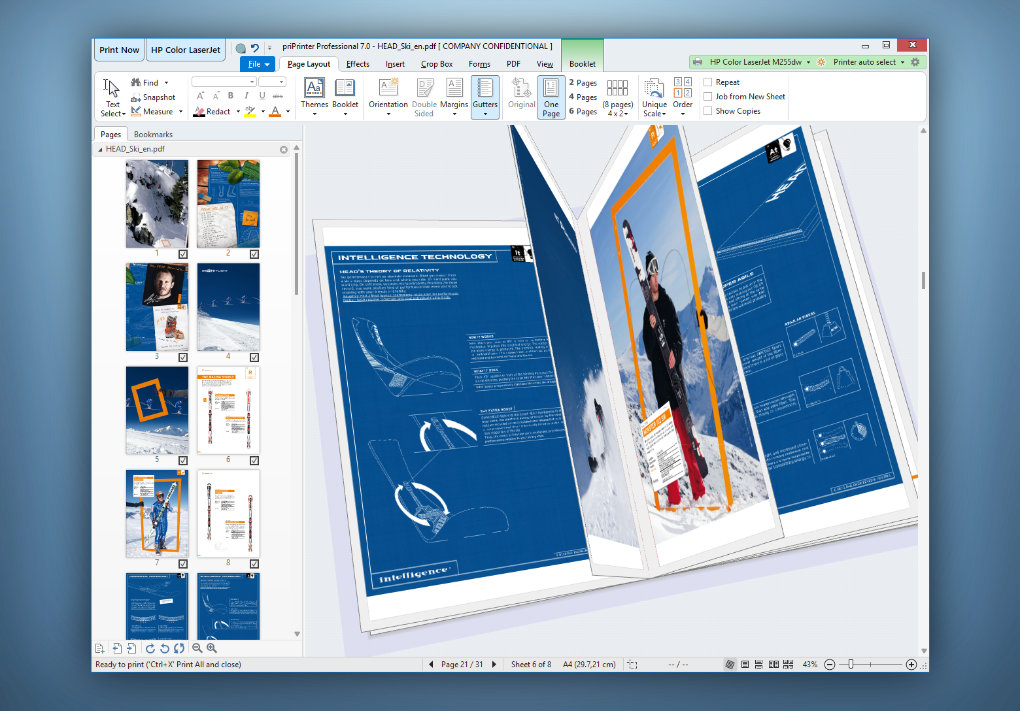Select the Text Select cursor tool
The image size is (1020, 711).
pyautogui.click(x=112, y=98)
